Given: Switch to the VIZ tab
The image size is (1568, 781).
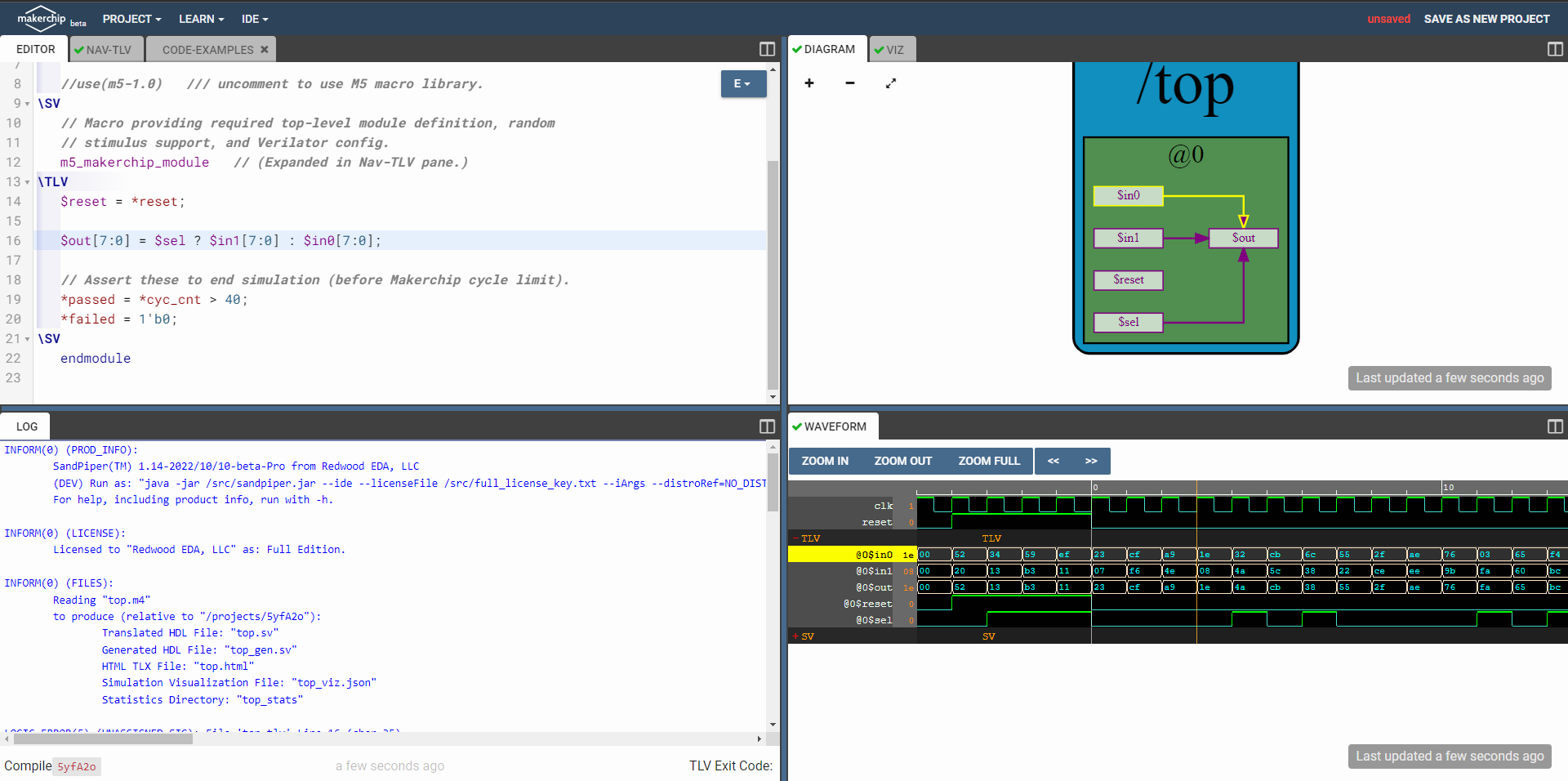Looking at the screenshot, I should coord(891,49).
